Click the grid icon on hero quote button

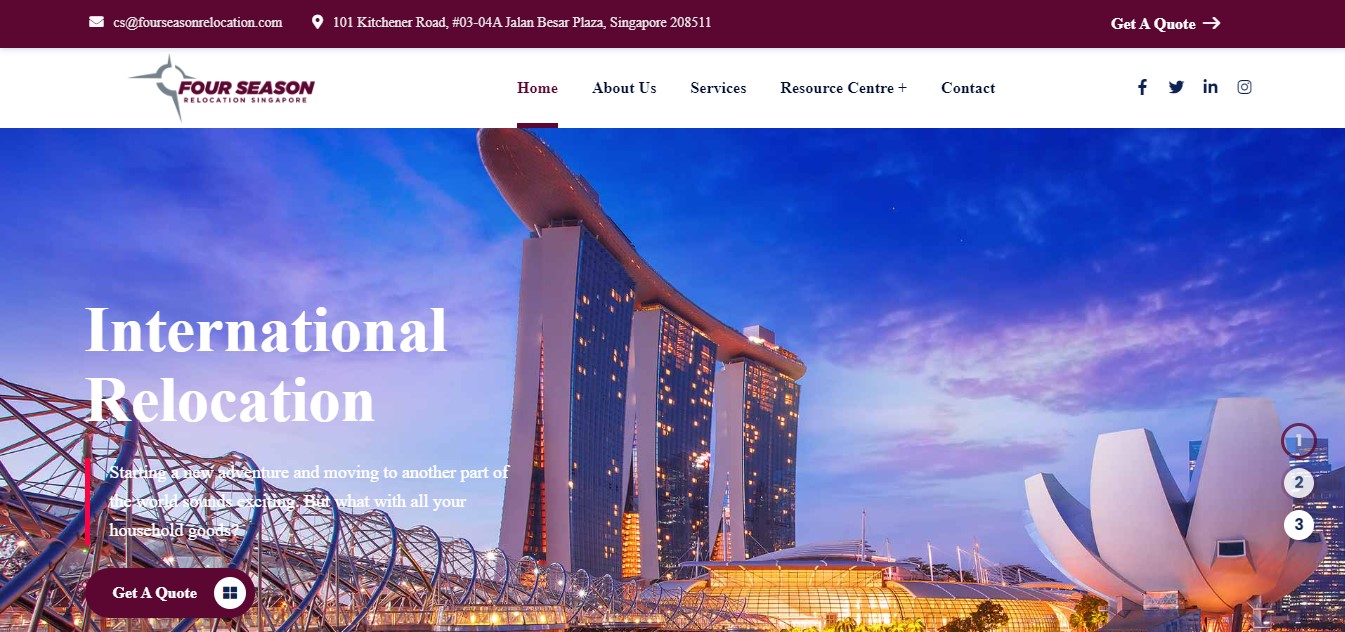230,593
